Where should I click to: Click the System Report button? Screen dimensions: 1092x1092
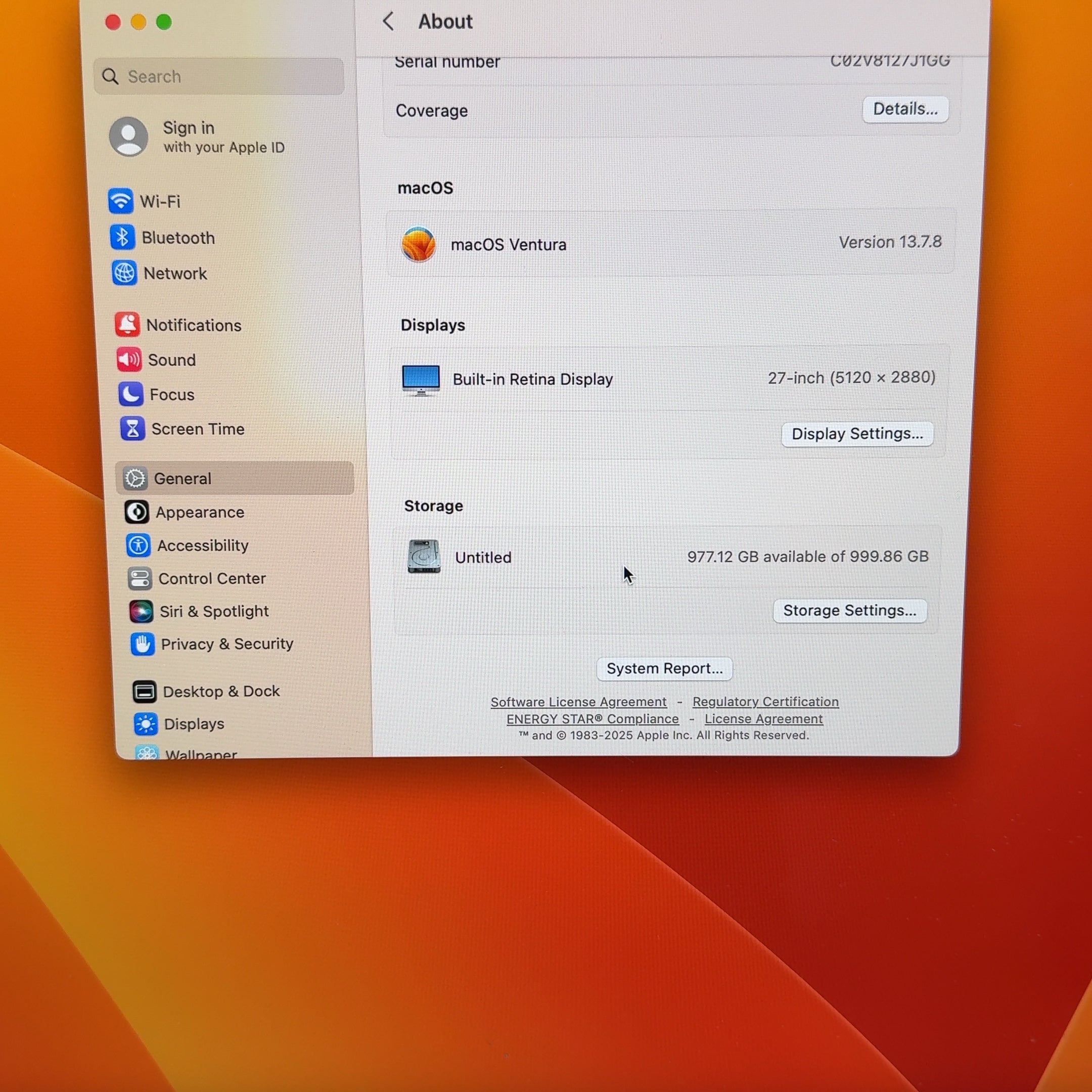point(664,668)
